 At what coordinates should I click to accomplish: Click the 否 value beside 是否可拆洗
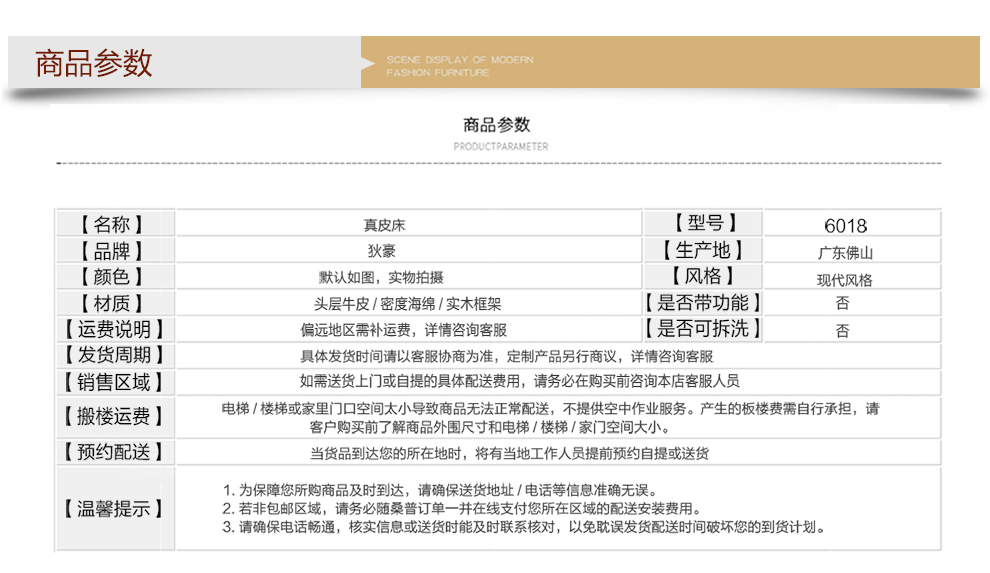click(842, 331)
